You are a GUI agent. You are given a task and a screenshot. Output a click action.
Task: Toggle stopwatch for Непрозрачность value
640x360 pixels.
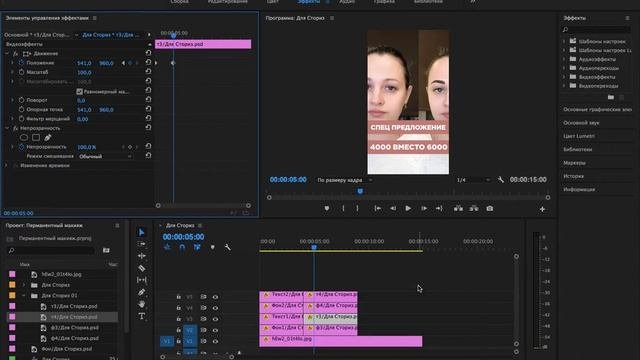[x=21, y=147]
